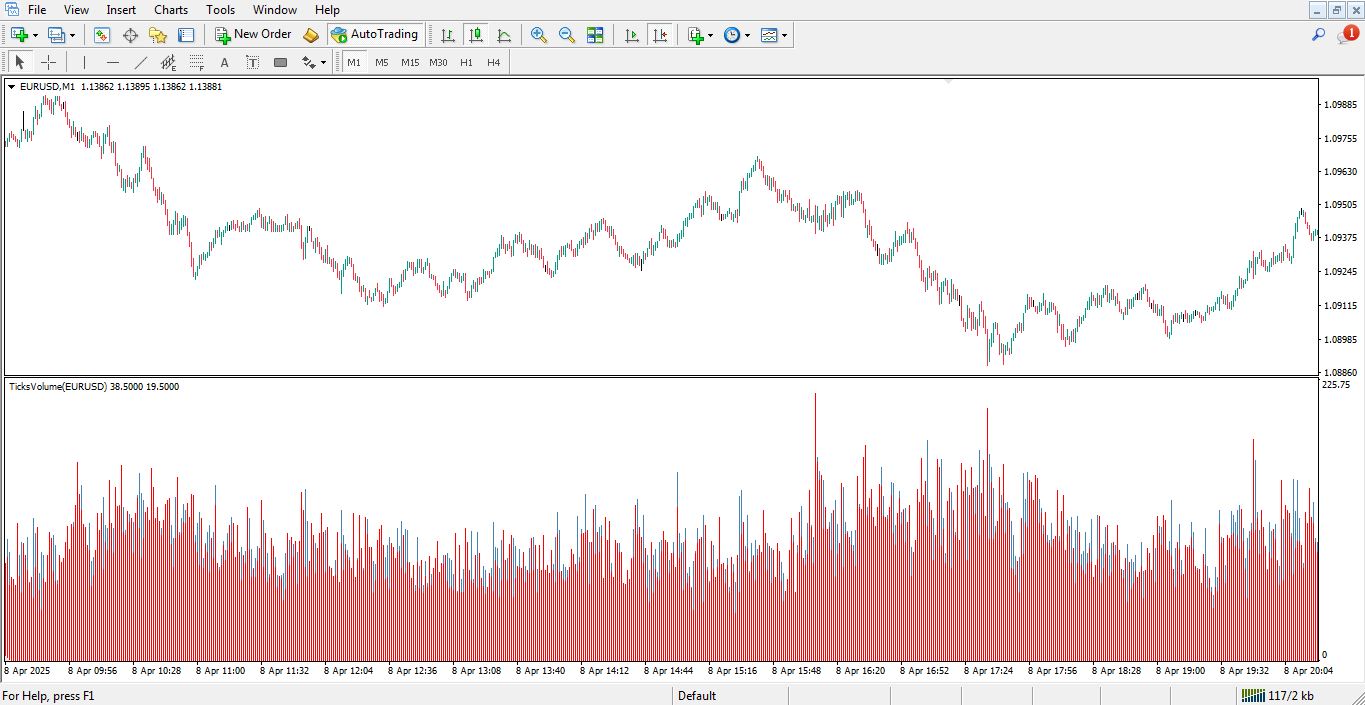Screen dimensions: 1365x705
Task: Expand the Templates dropdown arrow
Action: coord(784,35)
